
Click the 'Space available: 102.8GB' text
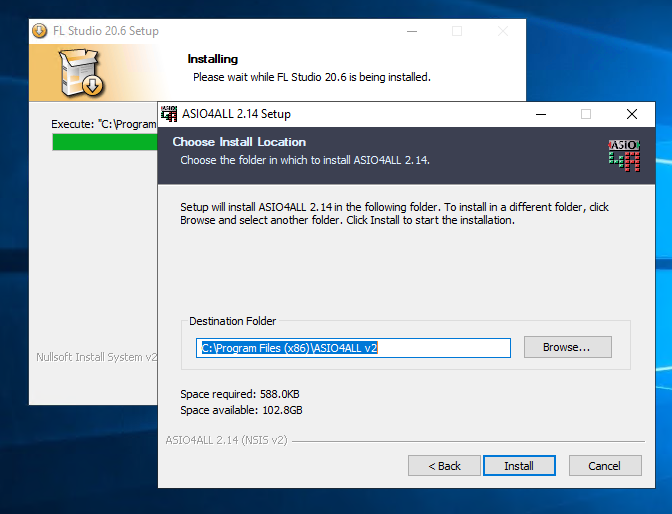click(x=241, y=410)
